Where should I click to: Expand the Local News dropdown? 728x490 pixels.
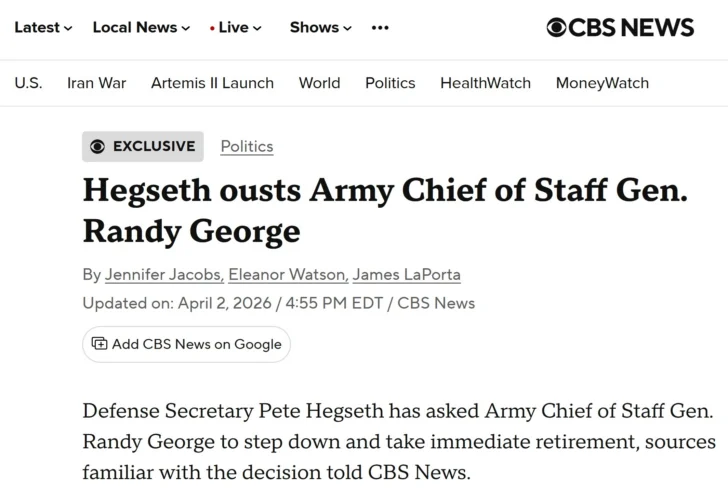click(x=141, y=28)
